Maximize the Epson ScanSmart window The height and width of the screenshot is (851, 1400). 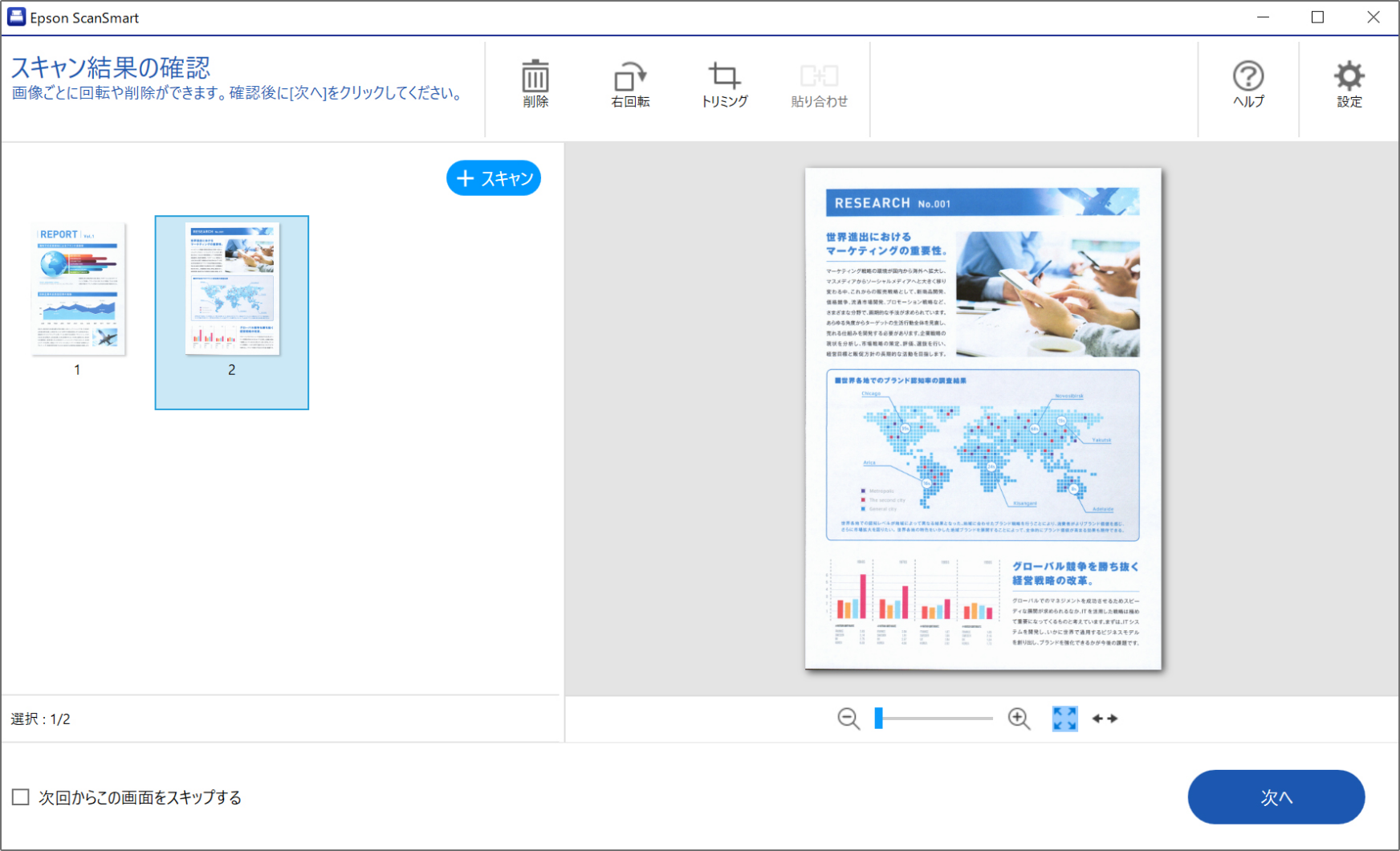click(1317, 17)
